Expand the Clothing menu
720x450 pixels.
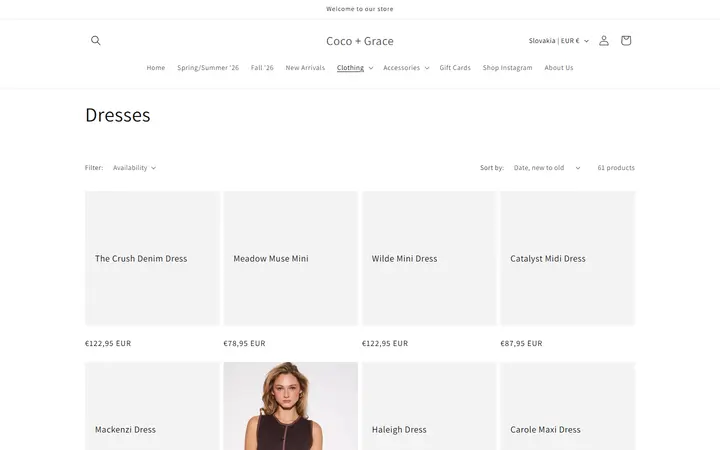355,68
